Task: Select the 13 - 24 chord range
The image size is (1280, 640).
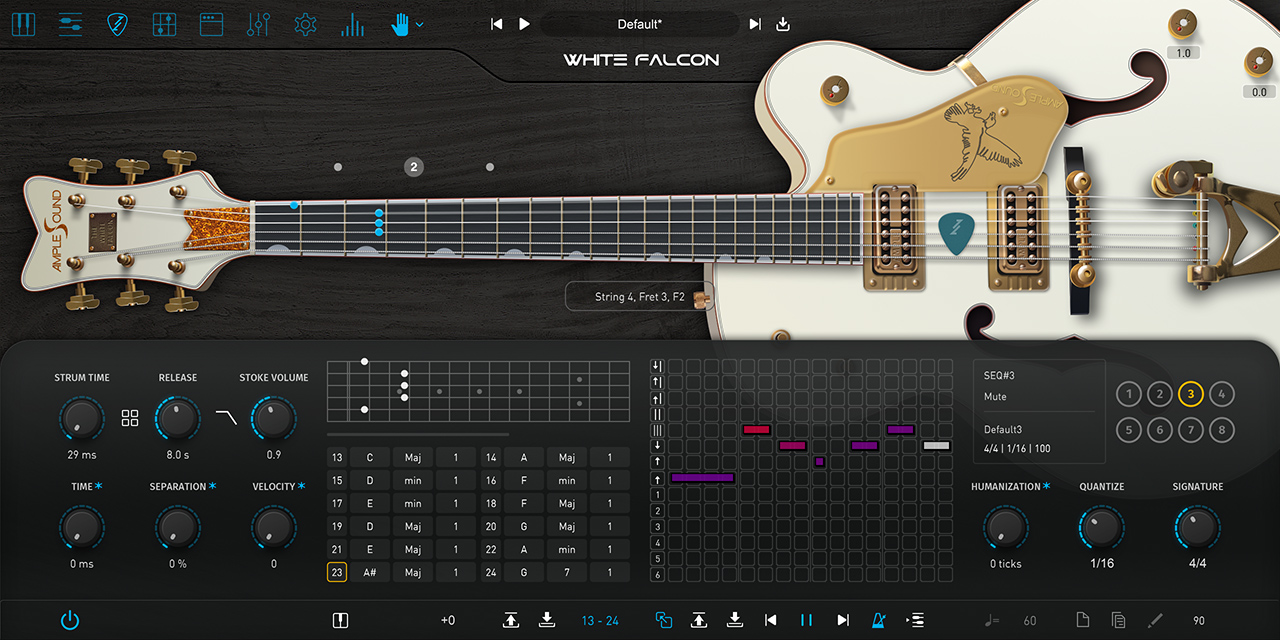Action: 599,621
